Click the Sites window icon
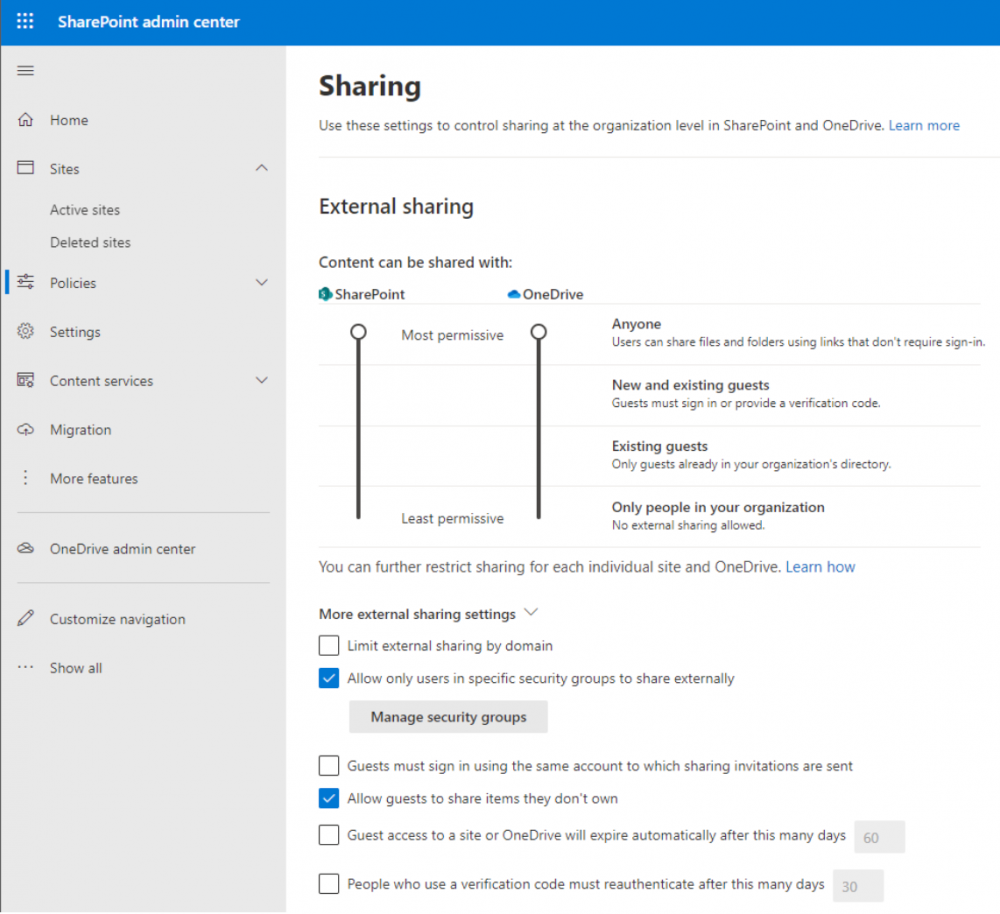1000x914 pixels. point(26,168)
